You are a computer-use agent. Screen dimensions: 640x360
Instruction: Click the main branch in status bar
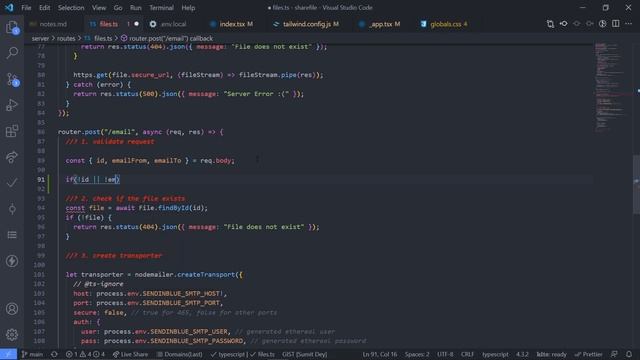pos(32,354)
